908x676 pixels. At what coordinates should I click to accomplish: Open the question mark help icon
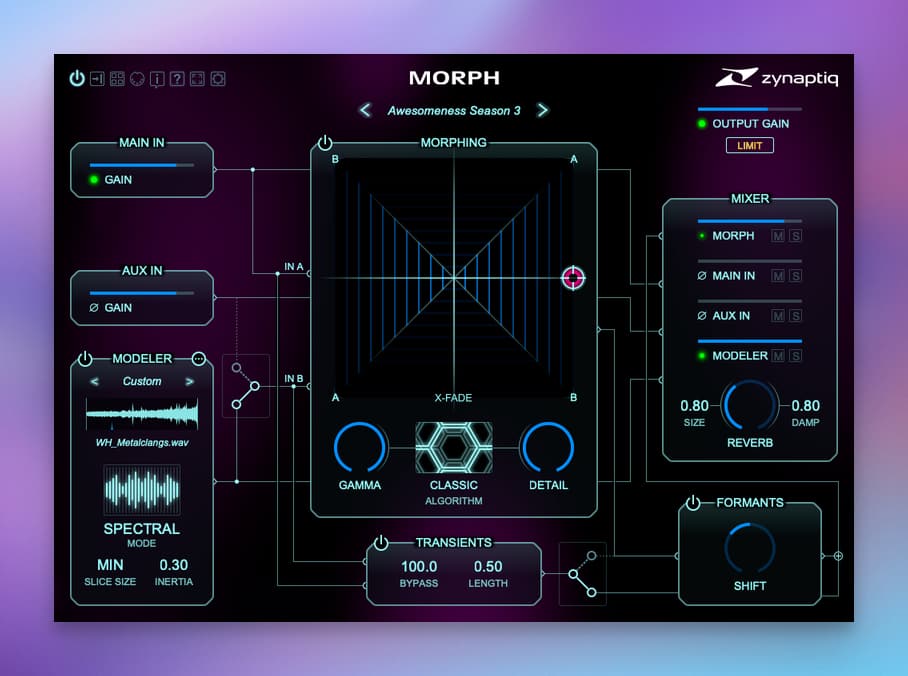point(177,79)
